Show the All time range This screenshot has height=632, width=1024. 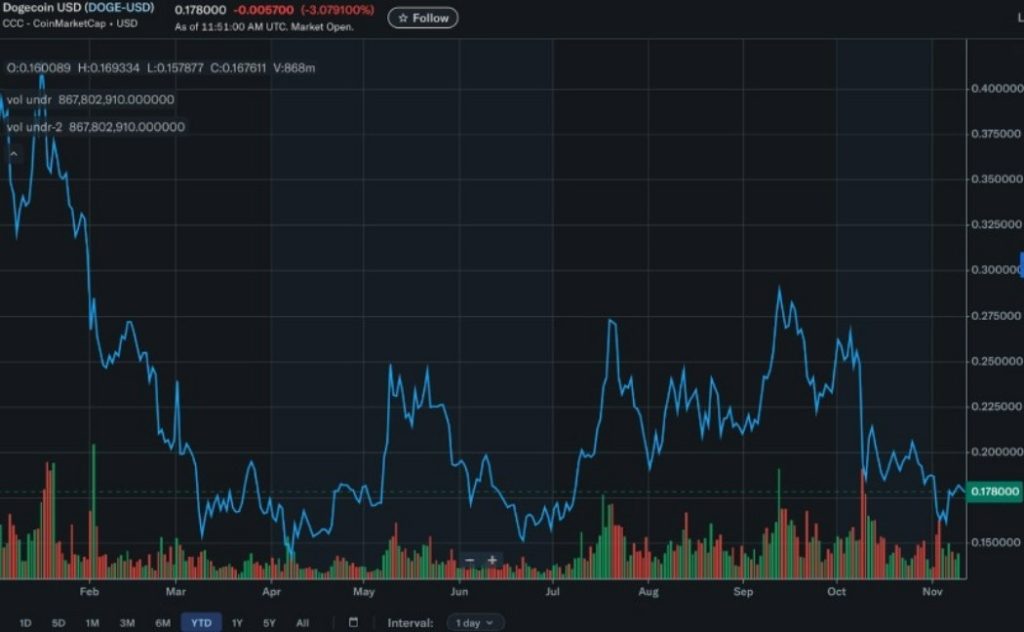pyautogui.click(x=302, y=623)
